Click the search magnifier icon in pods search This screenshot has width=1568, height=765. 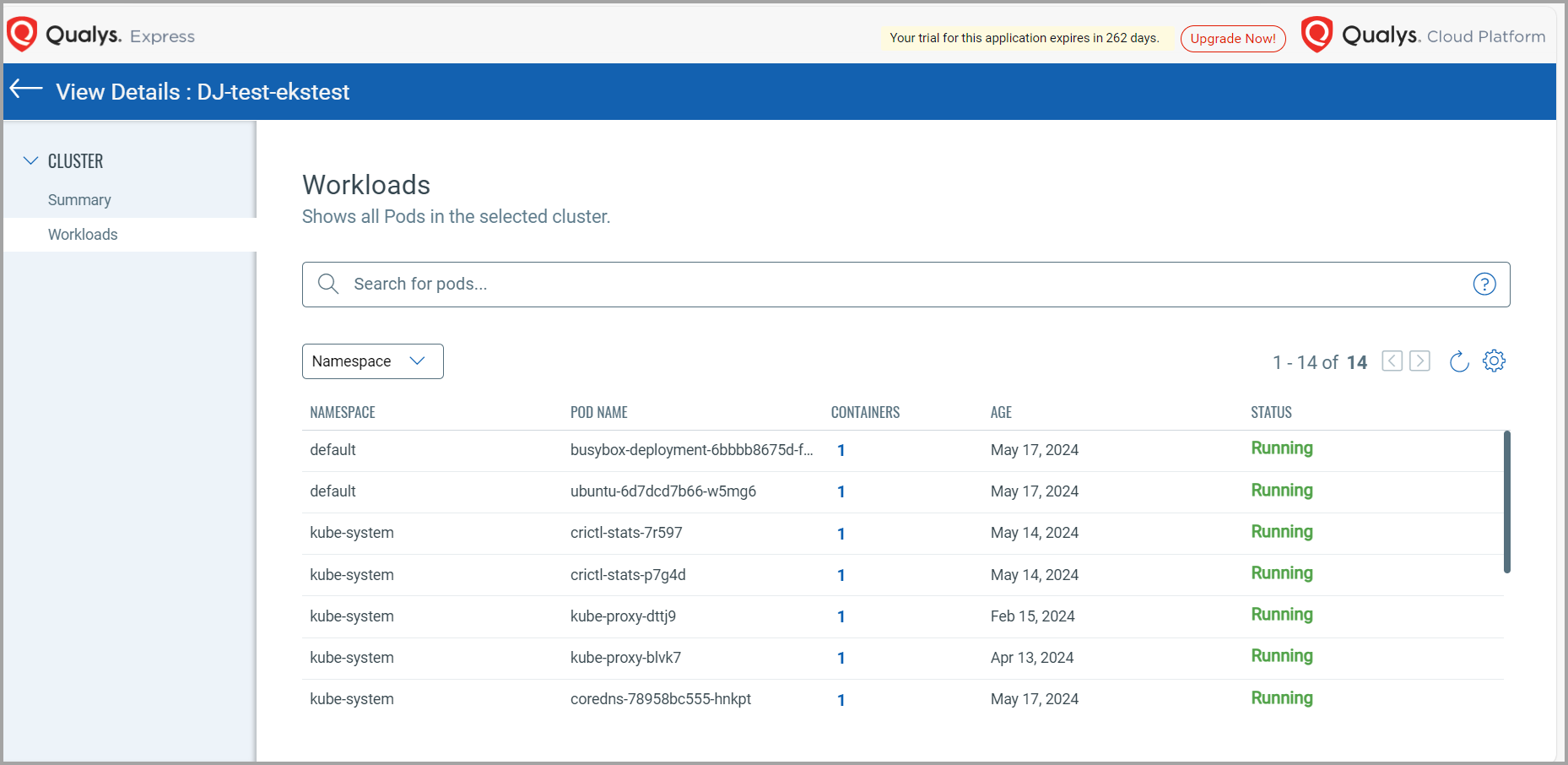click(x=328, y=284)
